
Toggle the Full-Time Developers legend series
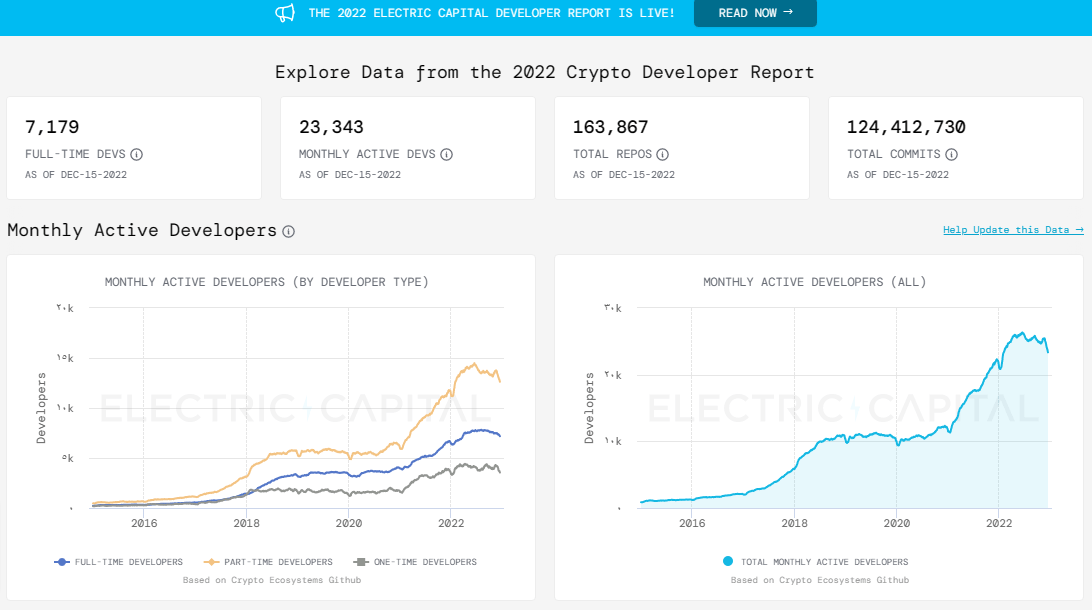point(118,562)
